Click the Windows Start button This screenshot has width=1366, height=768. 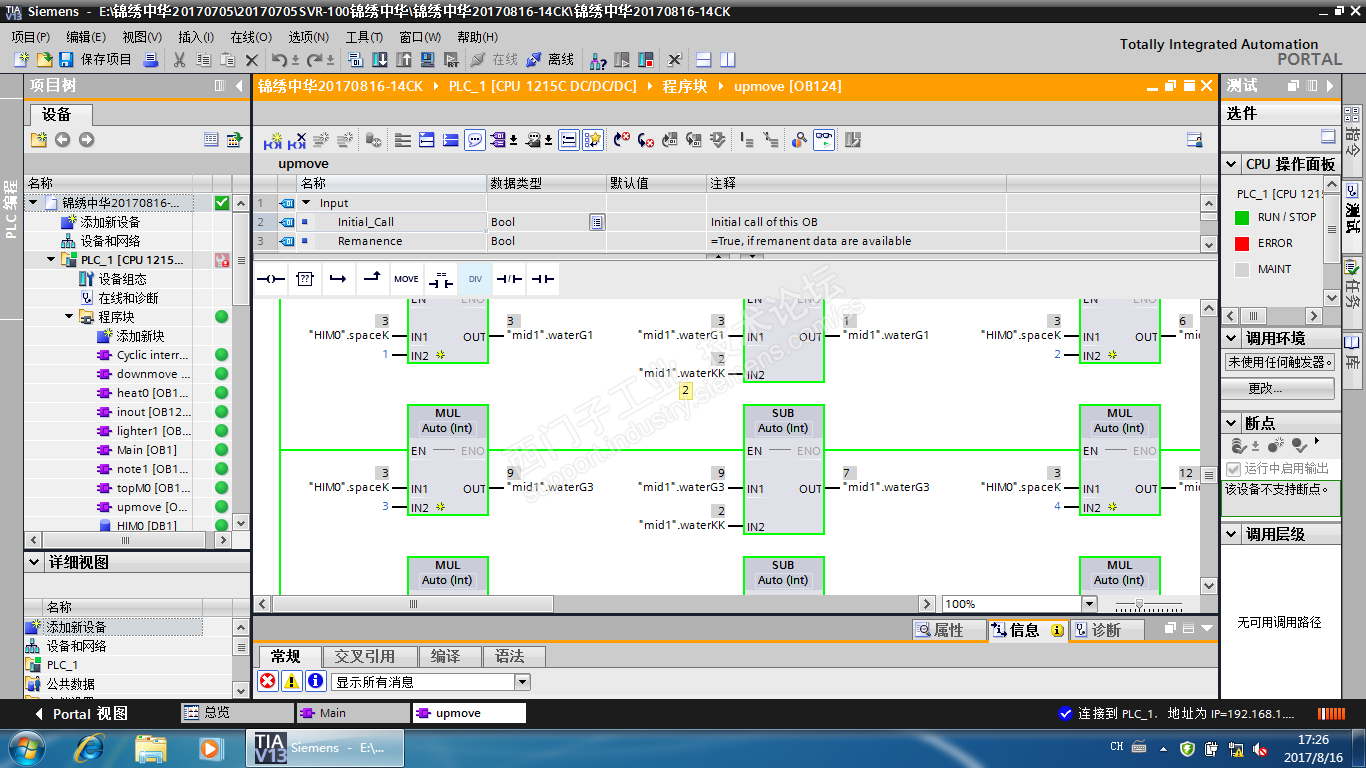tap(25, 747)
